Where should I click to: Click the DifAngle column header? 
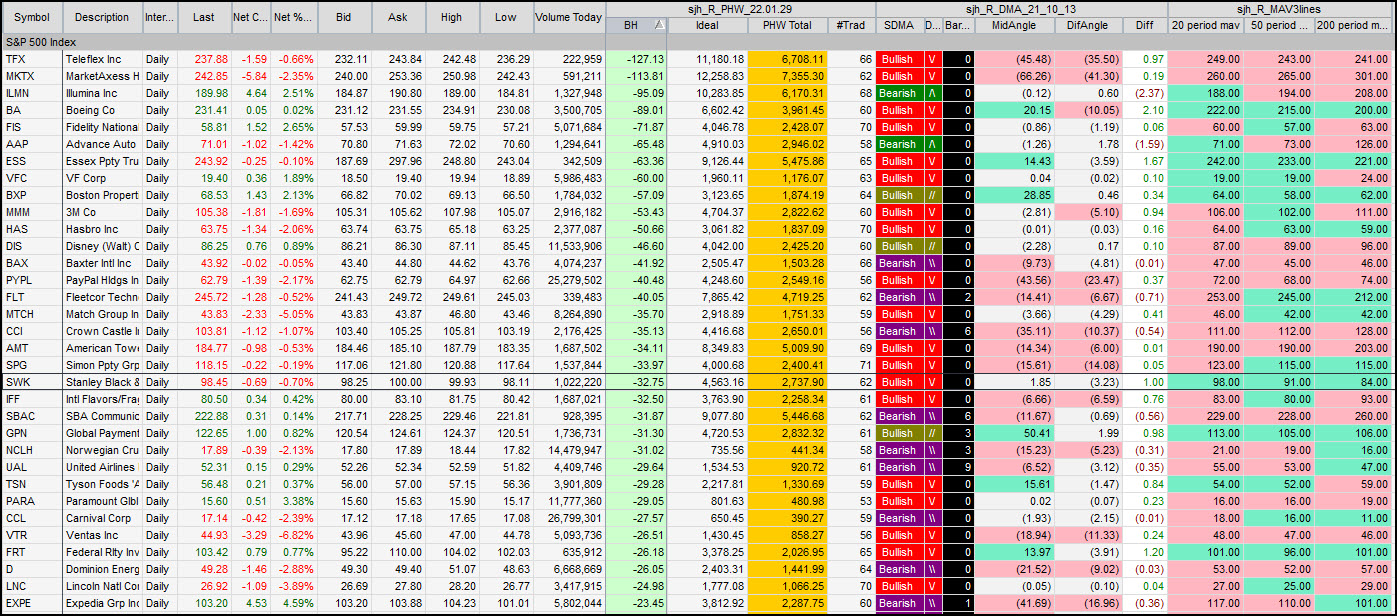[x=1087, y=25]
